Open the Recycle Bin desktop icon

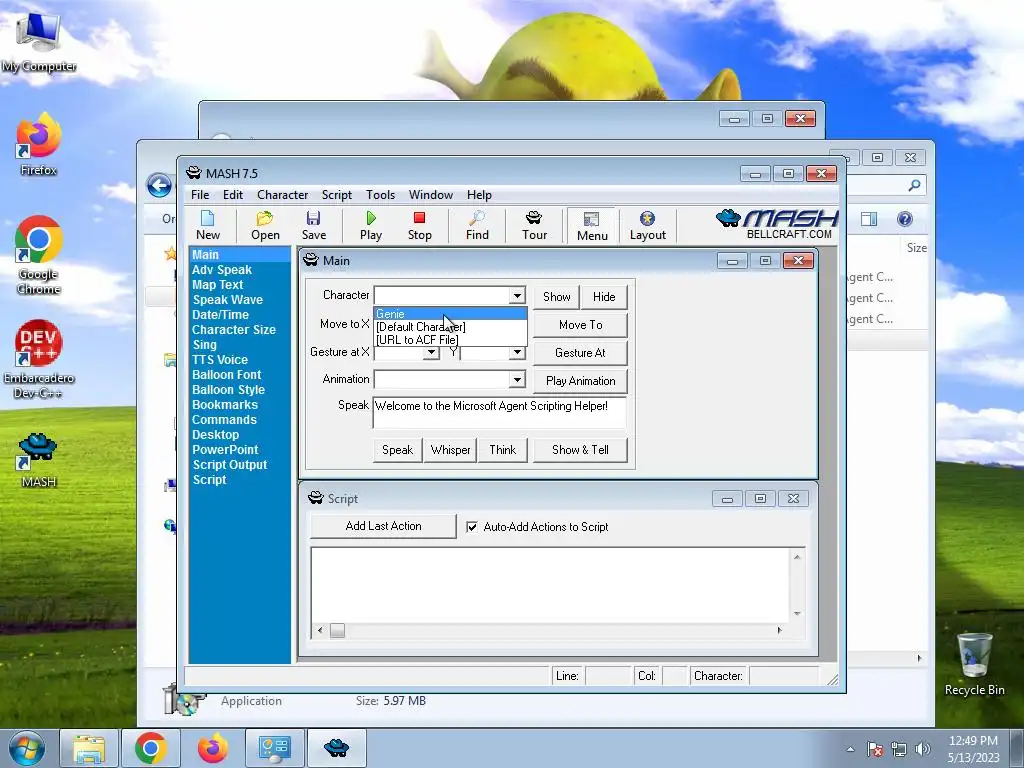click(974, 664)
